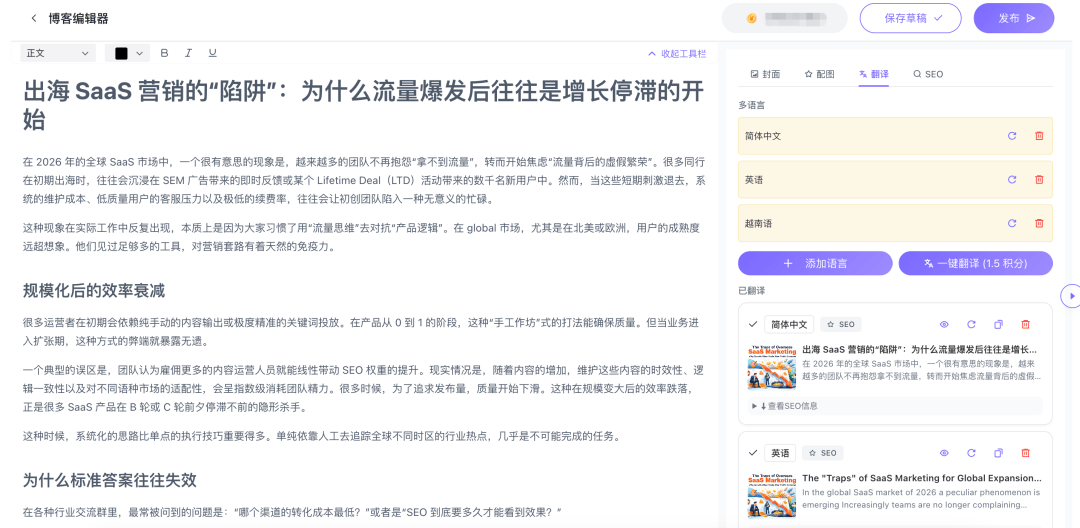Switch to the 封面 tab
Viewport: 1080px width, 528px height.
click(x=765, y=74)
